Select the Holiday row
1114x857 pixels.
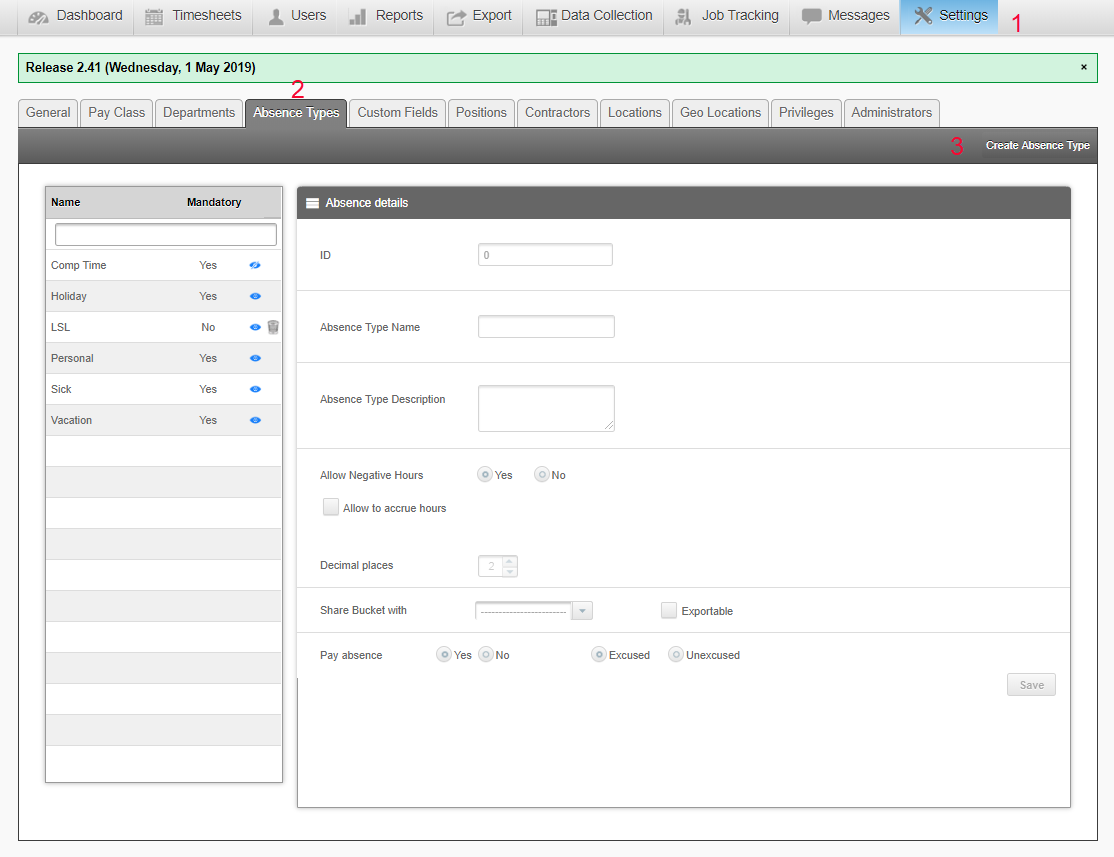pyautogui.click(x=163, y=296)
